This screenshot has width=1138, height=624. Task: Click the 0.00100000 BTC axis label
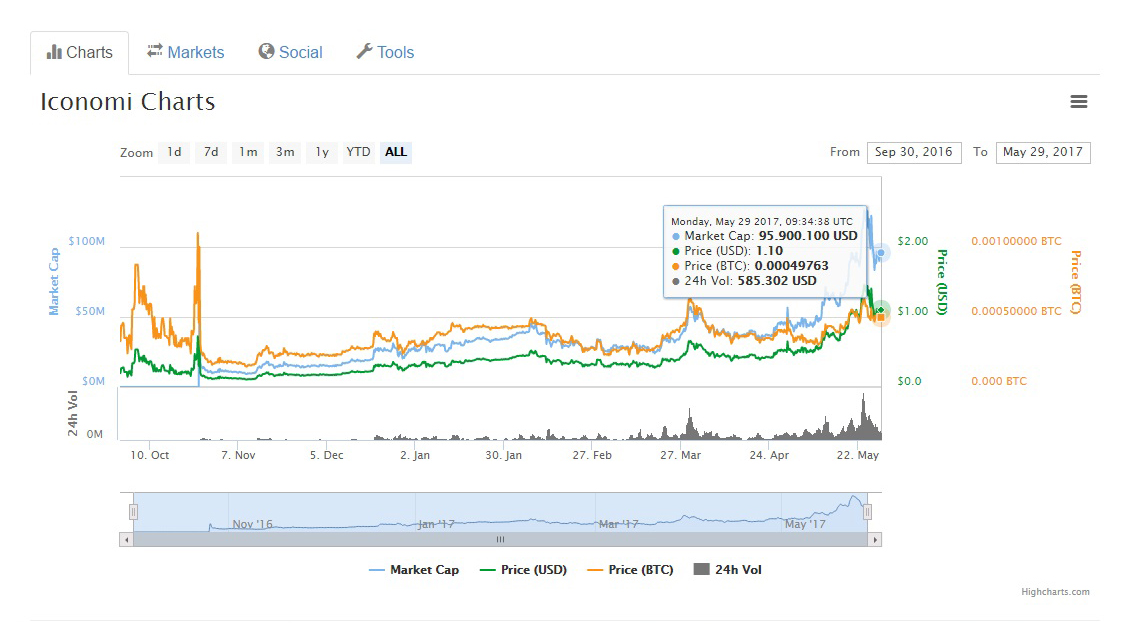click(x=1016, y=241)
